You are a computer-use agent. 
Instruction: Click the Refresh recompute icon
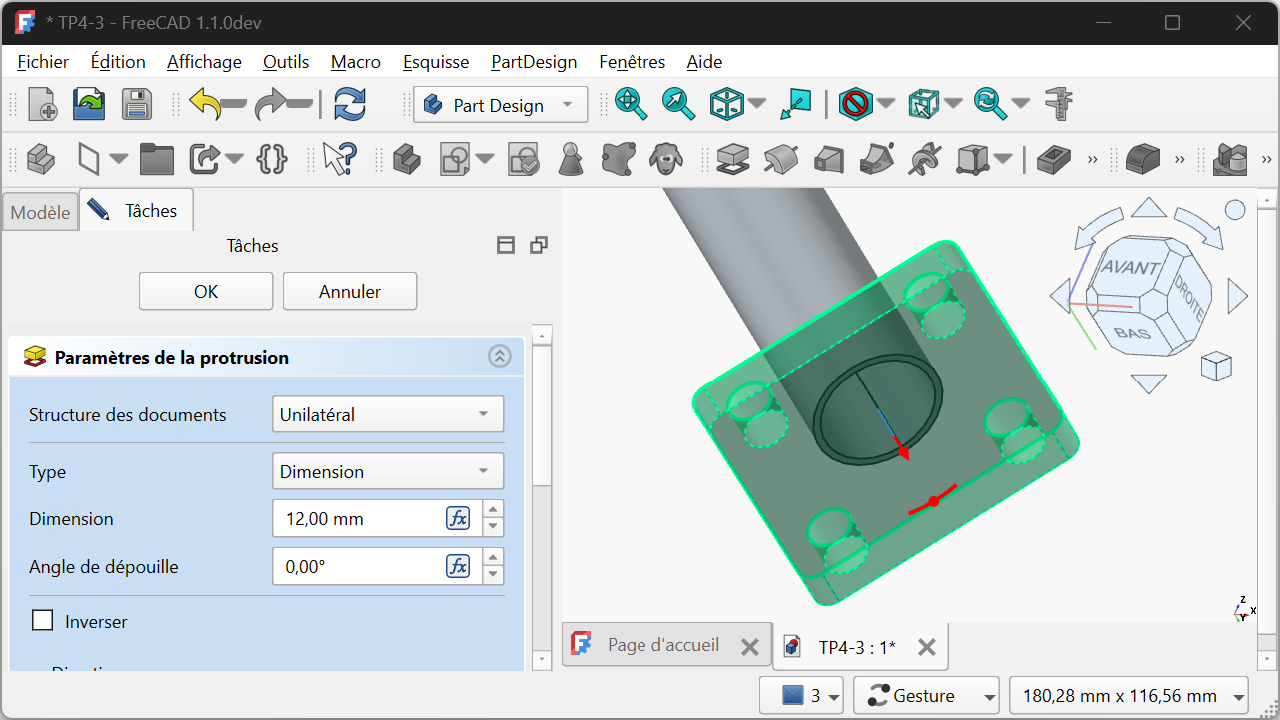350,104
